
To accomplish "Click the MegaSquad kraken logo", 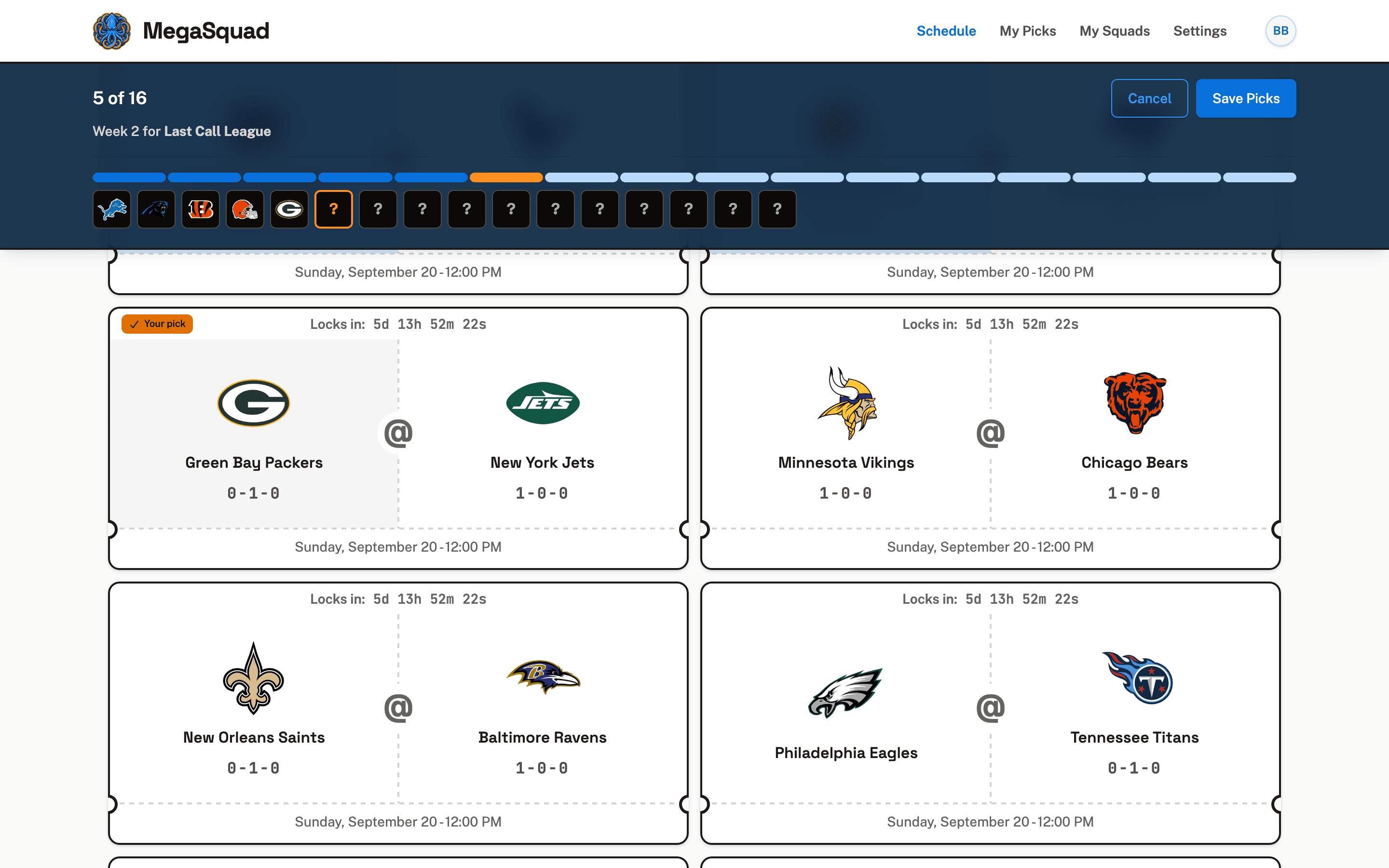I will click(x=112, y=31).
